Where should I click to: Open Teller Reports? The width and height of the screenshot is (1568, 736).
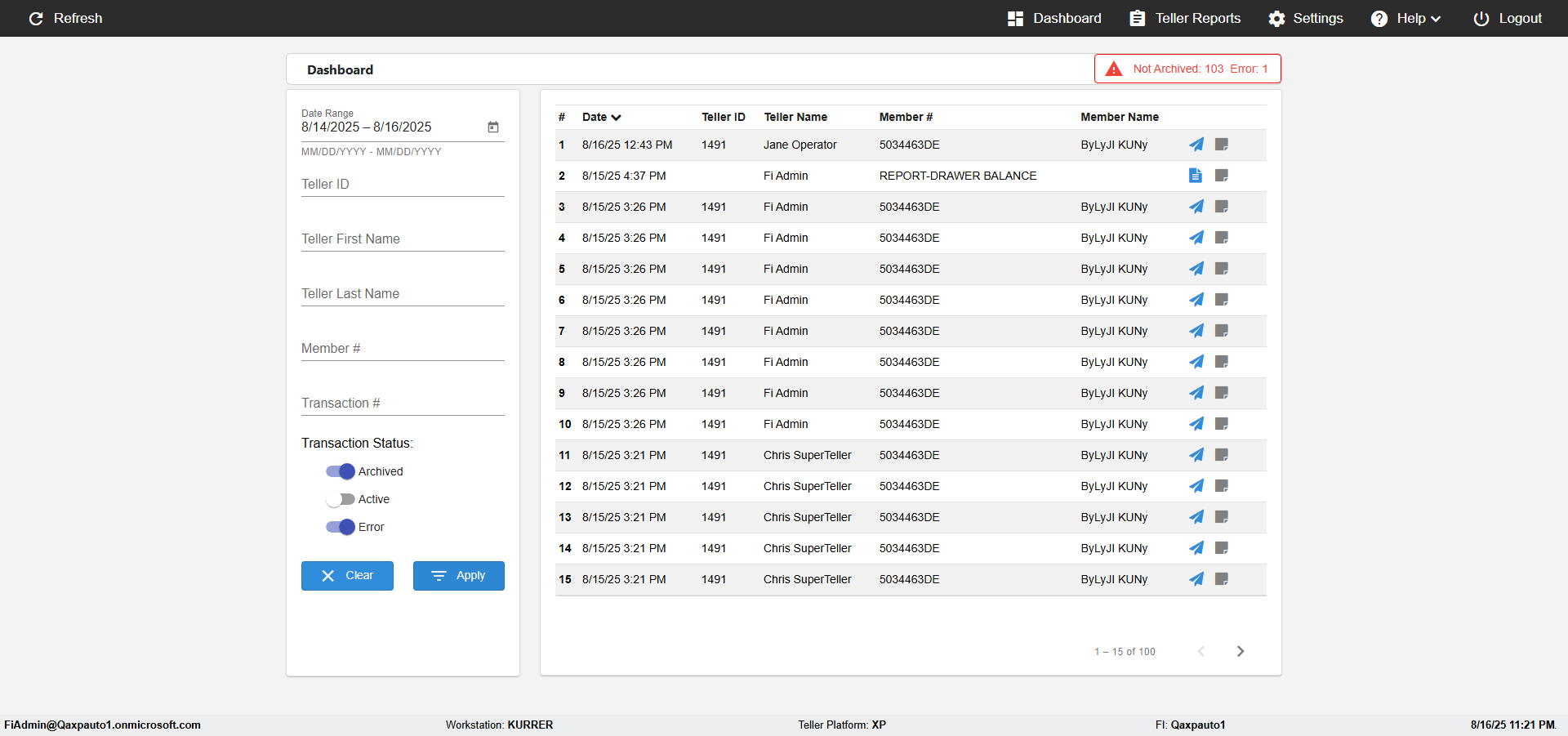[x=1185, y=18]
